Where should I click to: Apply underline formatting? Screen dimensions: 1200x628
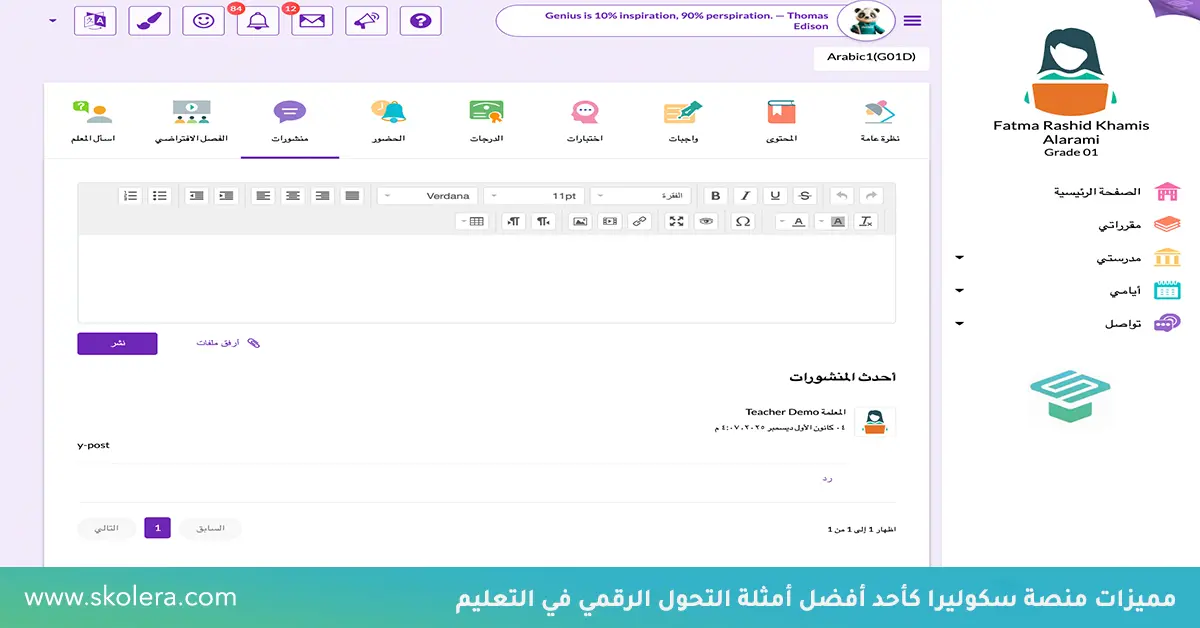(x=775, y=196)
